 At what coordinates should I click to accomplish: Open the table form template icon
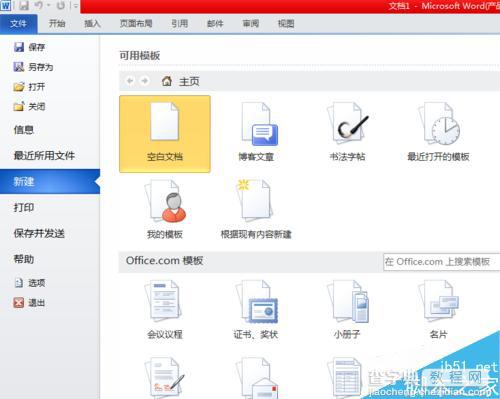click(345, 377)
